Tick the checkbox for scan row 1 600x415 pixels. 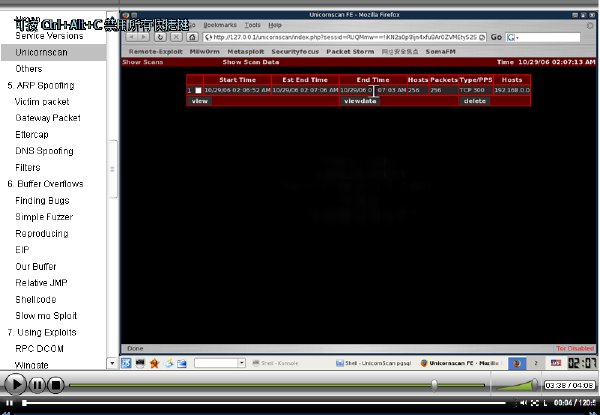[198, 90]
